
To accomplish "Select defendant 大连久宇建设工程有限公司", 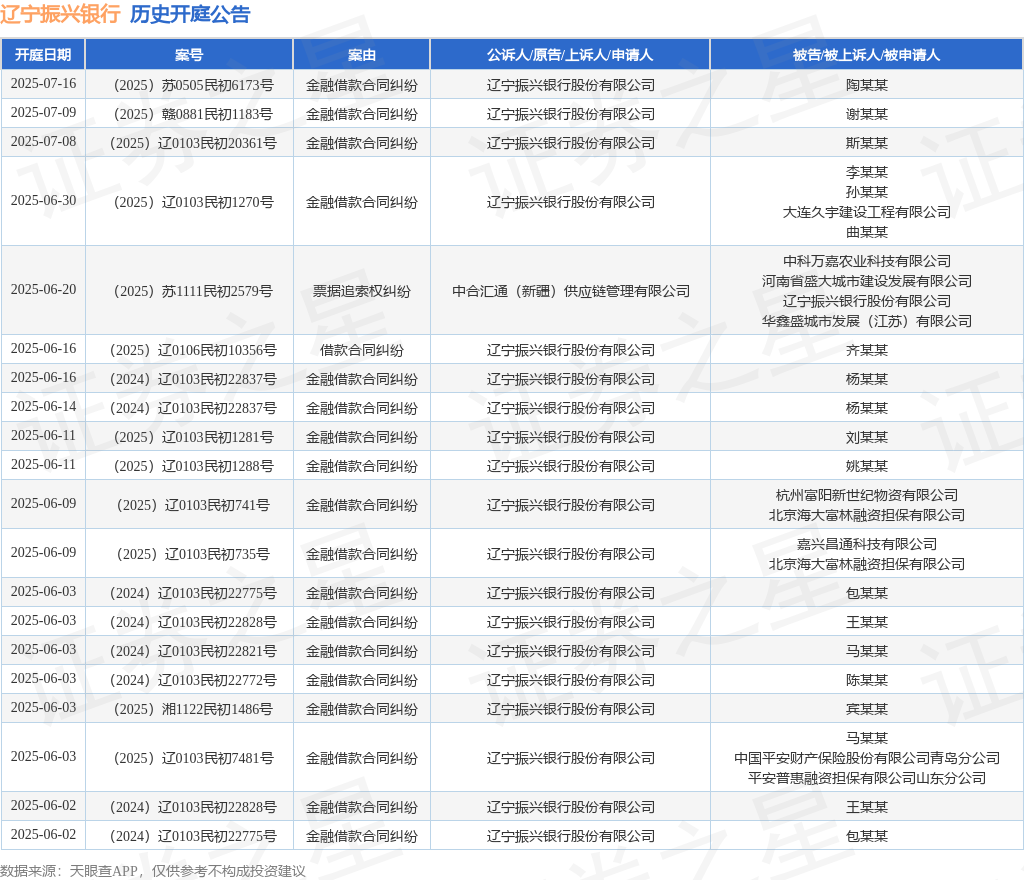I will (867, 212).
